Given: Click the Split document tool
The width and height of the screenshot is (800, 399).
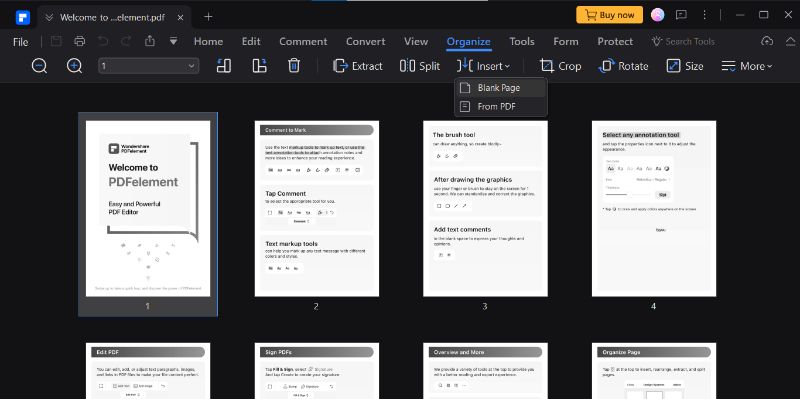Looking at the screenshot, I should [x=420, y=66].
